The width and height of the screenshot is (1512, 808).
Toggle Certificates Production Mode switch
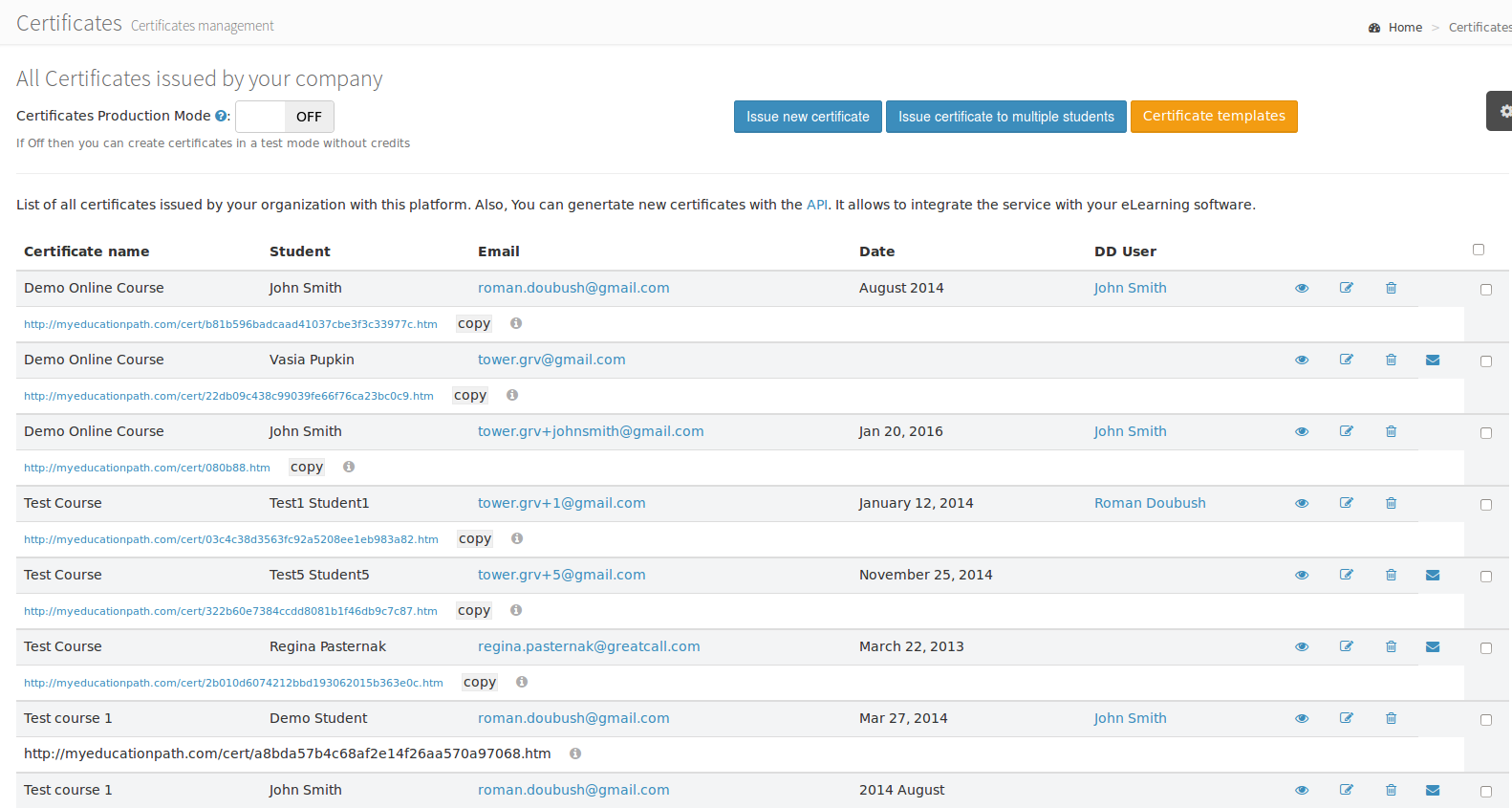point(284,117)
